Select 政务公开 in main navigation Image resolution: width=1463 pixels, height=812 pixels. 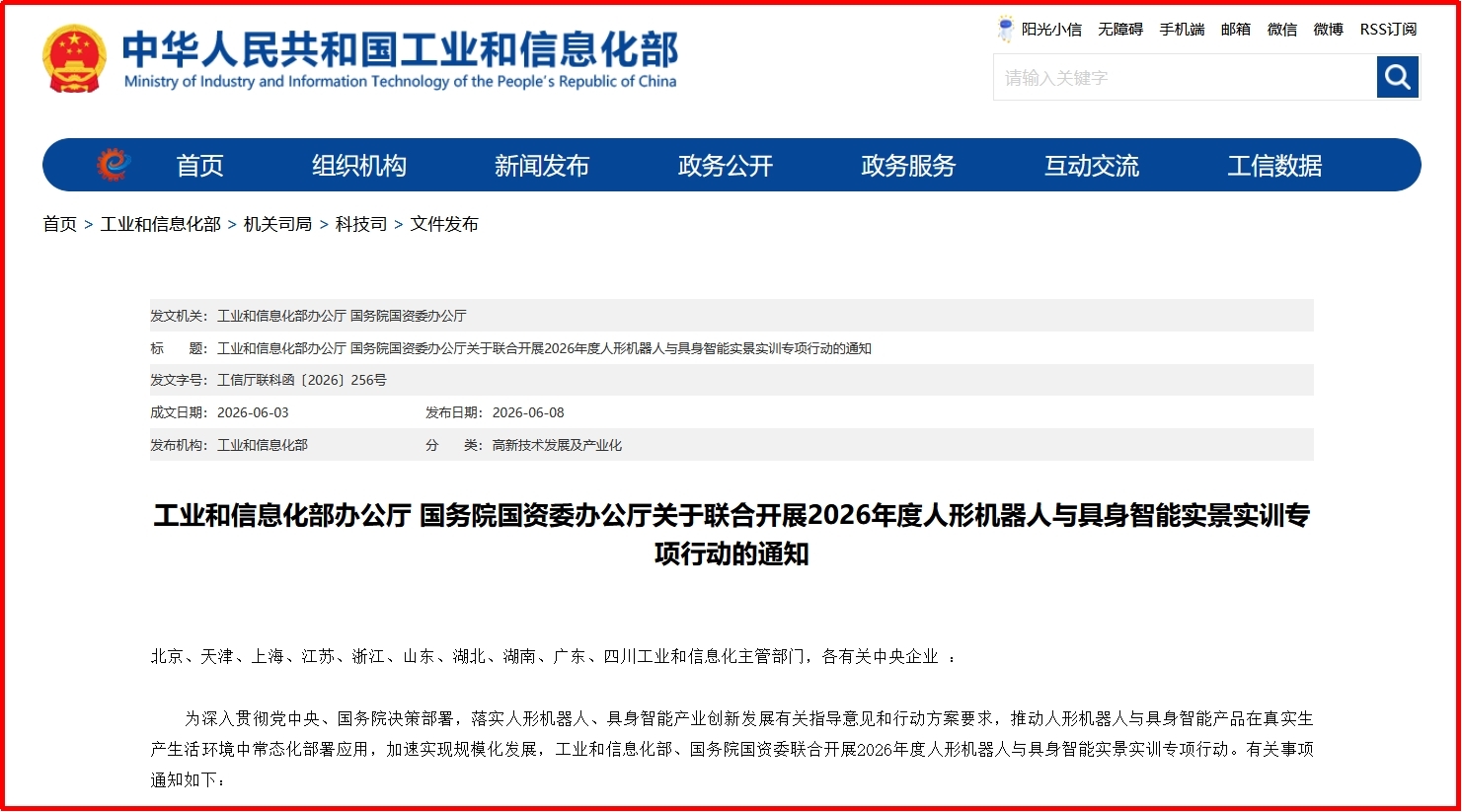click(726, 166)
